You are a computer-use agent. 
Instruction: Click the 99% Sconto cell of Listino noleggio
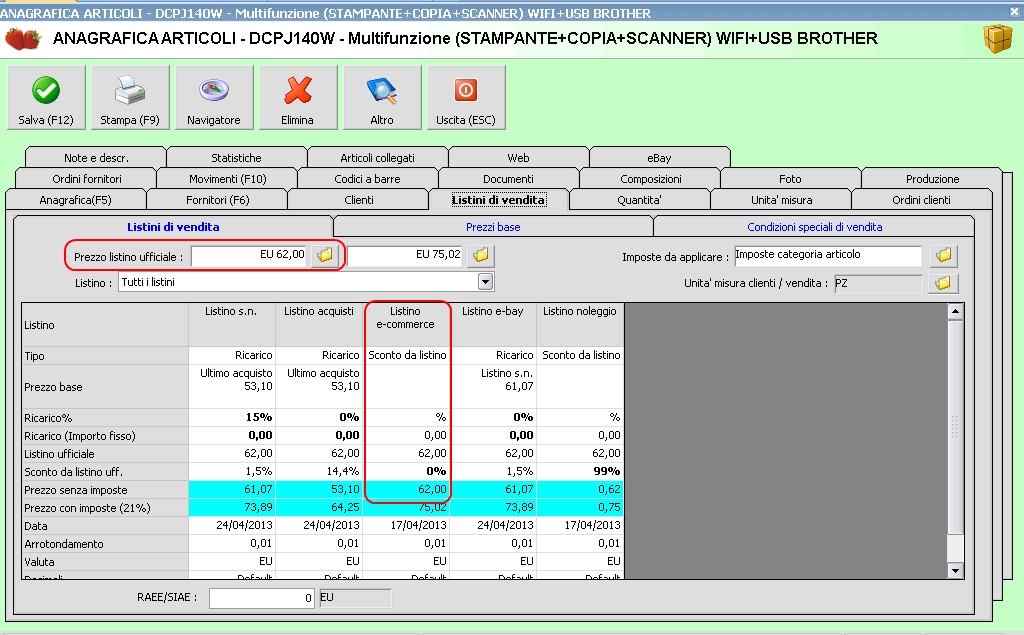pyautogui.click(x=580, y=472)
